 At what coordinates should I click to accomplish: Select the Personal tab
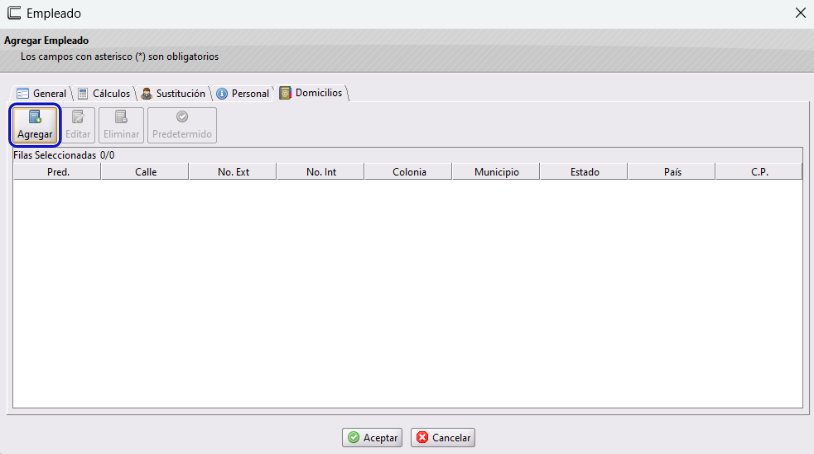[243, 93]
